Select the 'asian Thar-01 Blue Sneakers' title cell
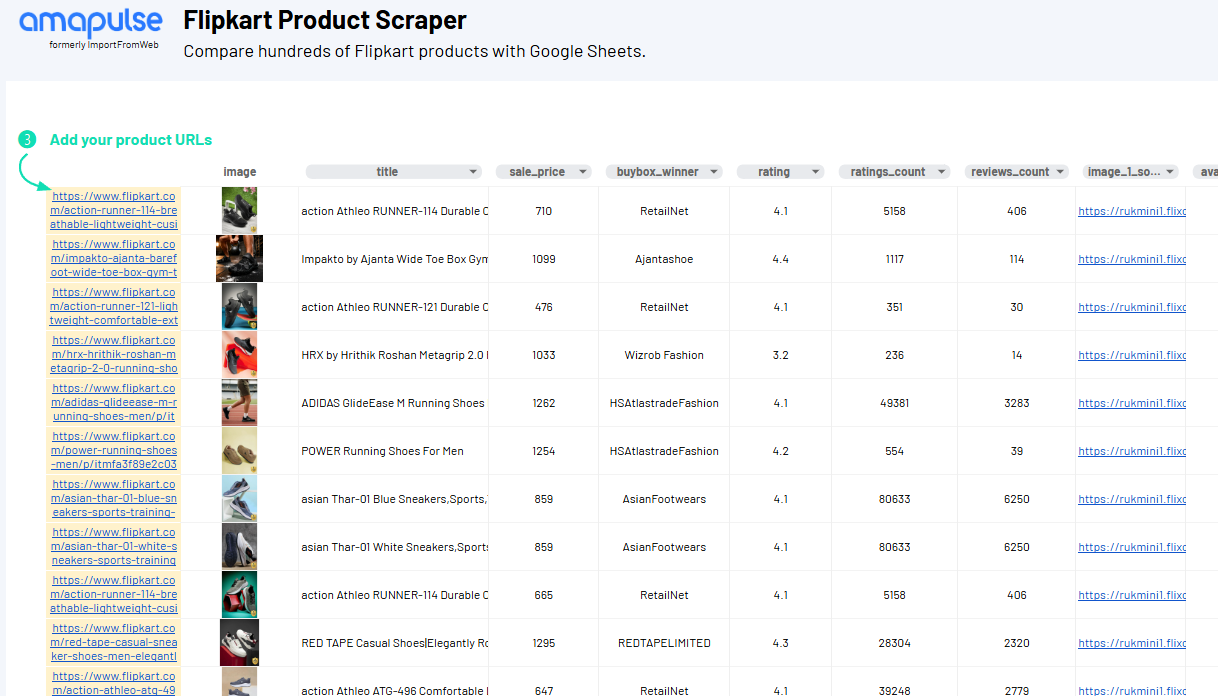 394,499
